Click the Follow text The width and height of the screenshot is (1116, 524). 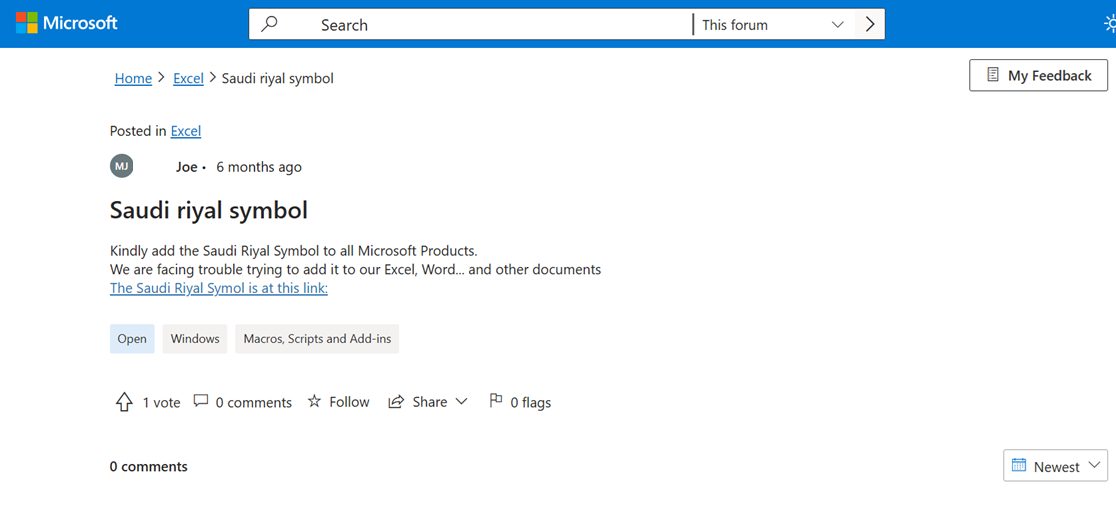pos(349,402)
